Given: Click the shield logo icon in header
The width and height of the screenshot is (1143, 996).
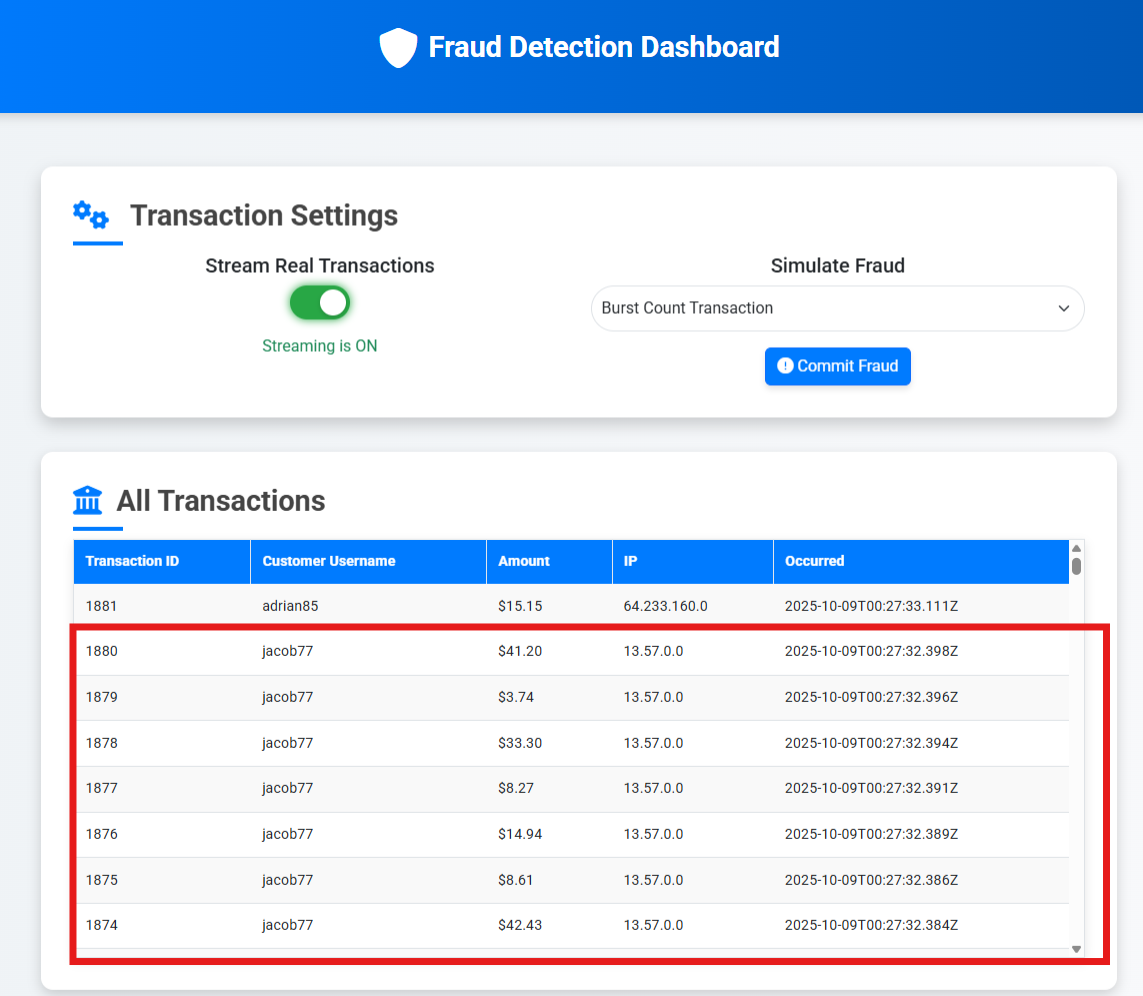Looking at the screenshot, I should (398, 48).
